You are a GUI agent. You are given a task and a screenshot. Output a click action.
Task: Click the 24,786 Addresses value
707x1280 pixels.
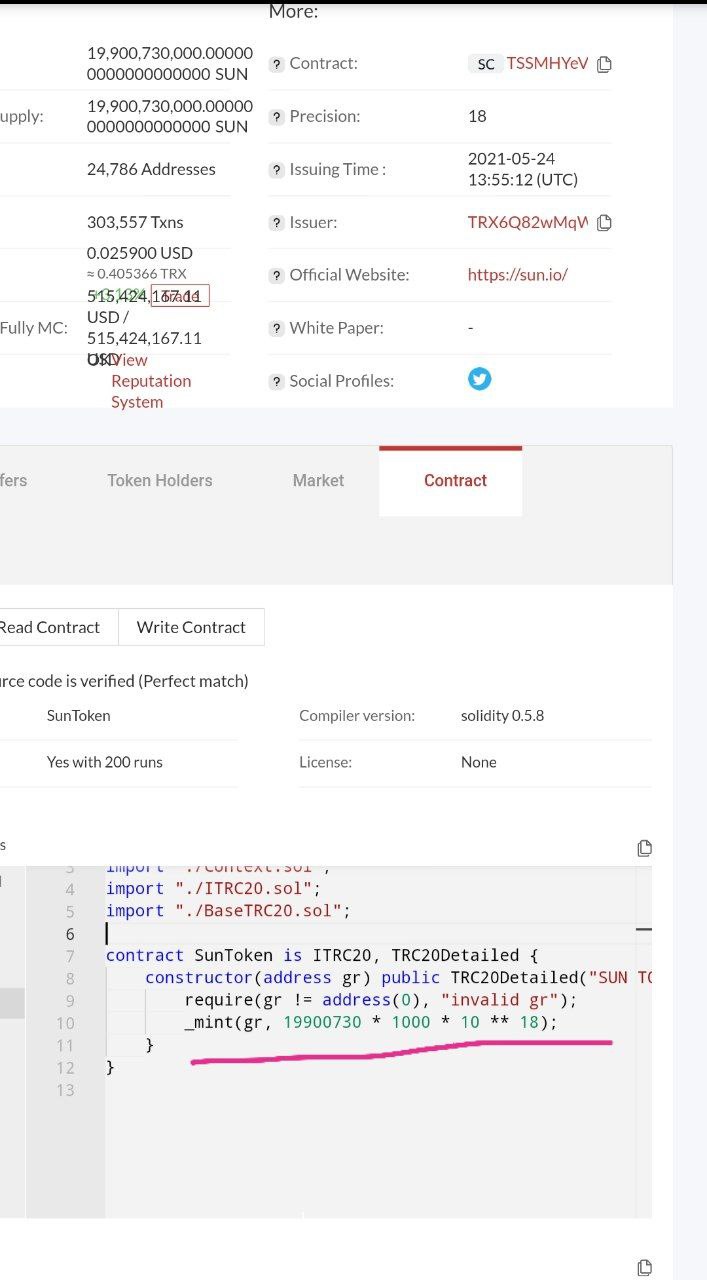151,169
